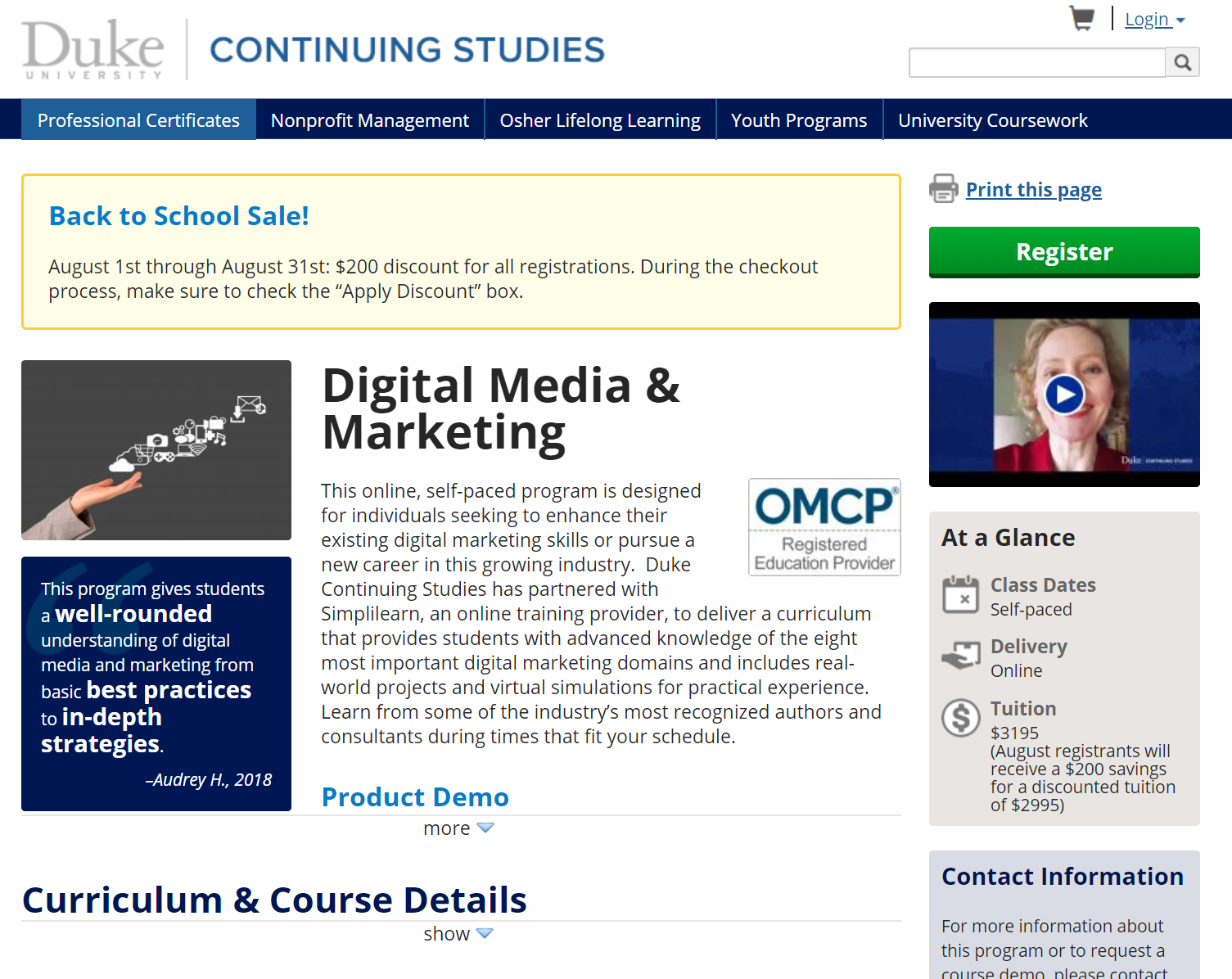The height and width of the screenshot is (979, 1232).
Task: Click the Curriculum & Course Details heading
Action: tap(274, 900)
